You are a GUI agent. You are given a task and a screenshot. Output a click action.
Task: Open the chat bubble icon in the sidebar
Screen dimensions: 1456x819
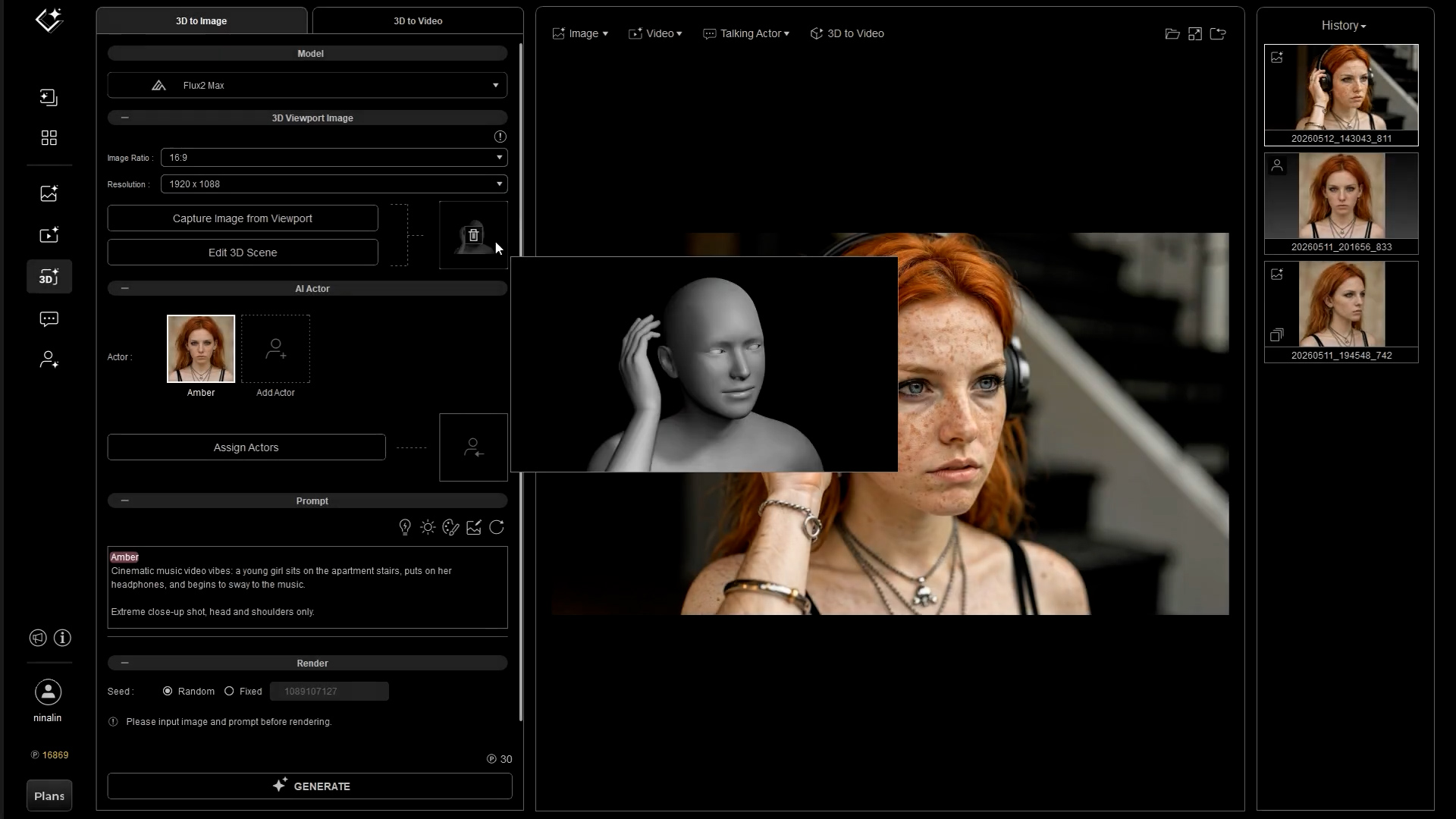pos(49,319)
